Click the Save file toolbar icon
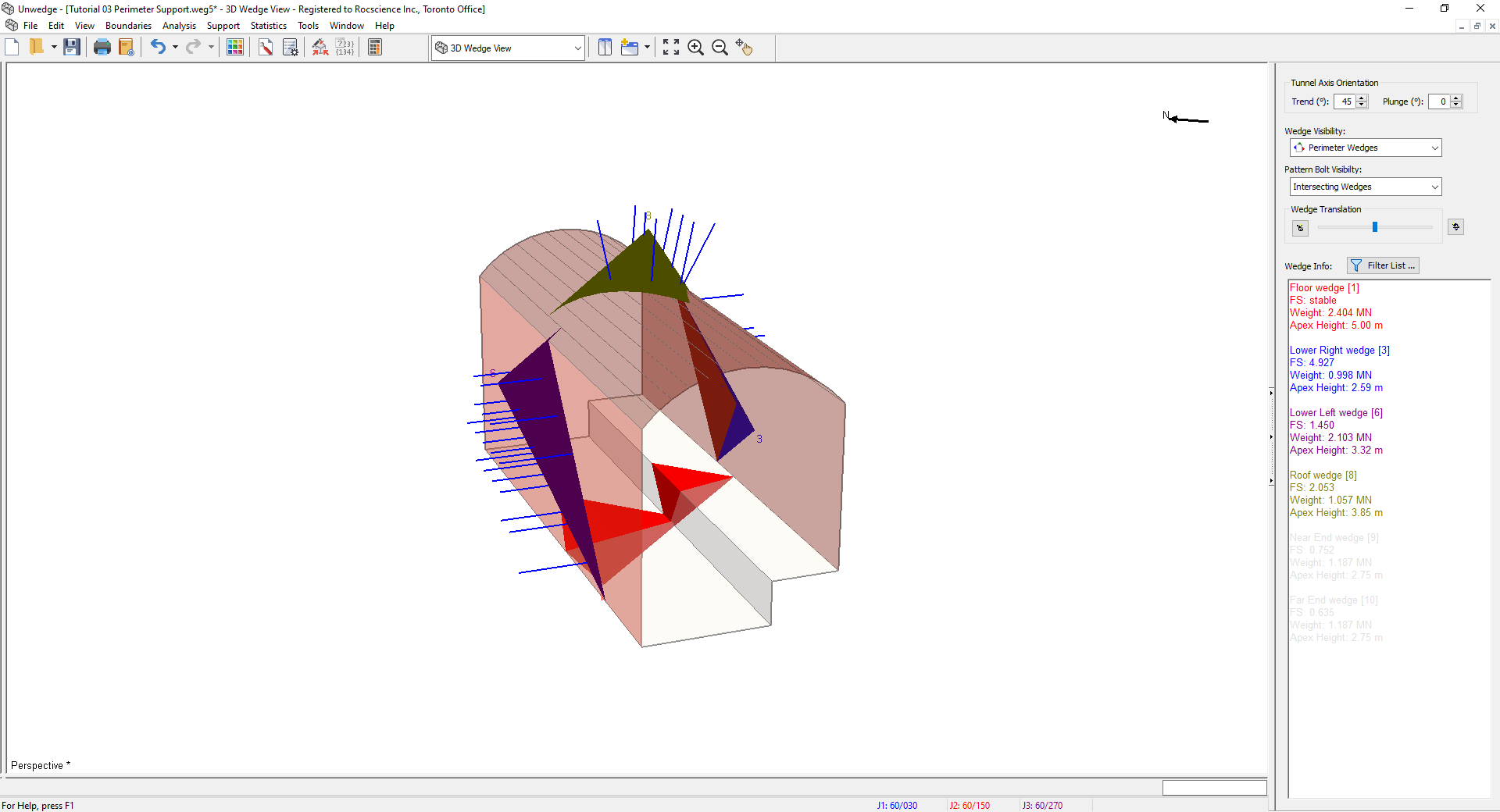 coord(72,48)
